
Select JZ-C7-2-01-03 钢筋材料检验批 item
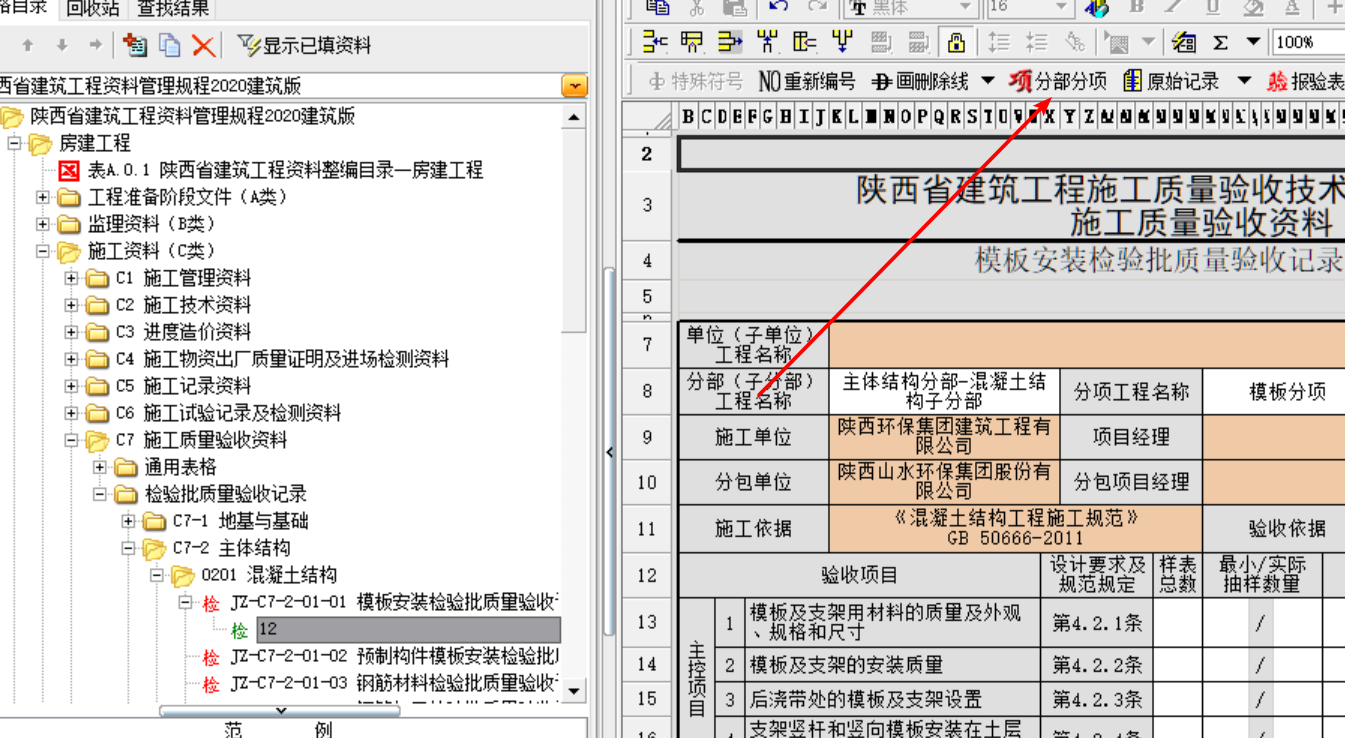[394, 684]
